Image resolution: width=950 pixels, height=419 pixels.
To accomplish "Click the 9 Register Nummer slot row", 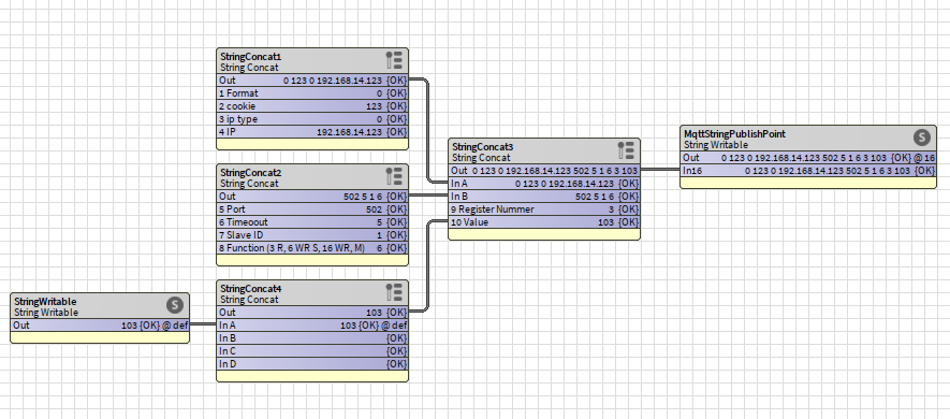I will pos(544,210).
